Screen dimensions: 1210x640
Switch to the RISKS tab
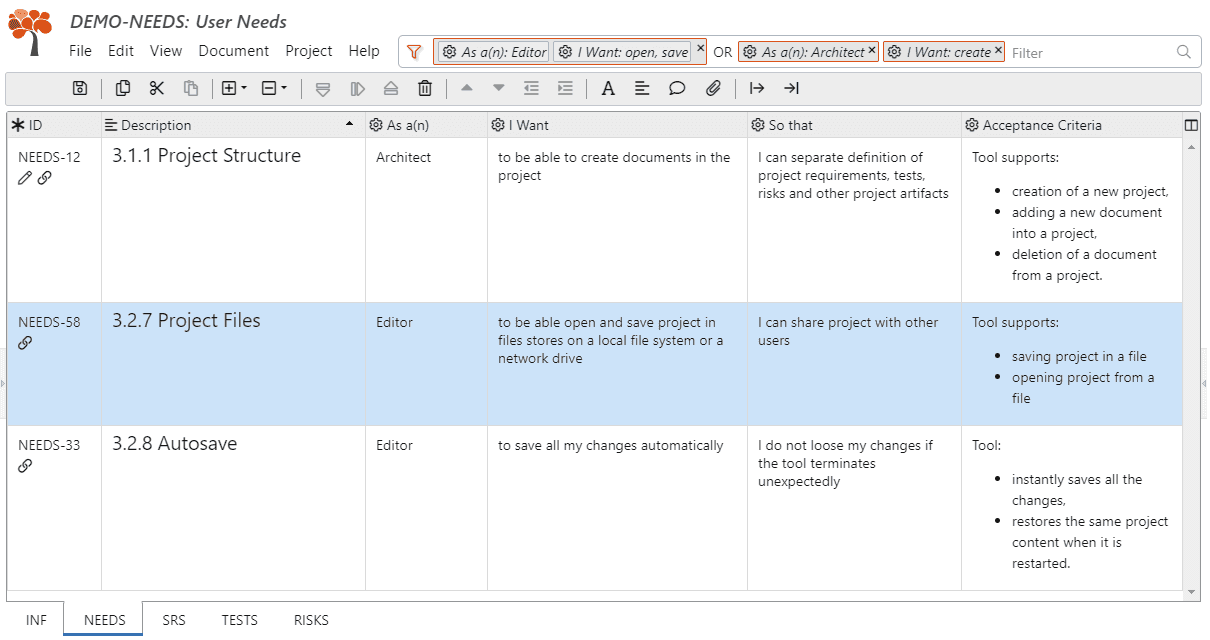pos(311,620)
